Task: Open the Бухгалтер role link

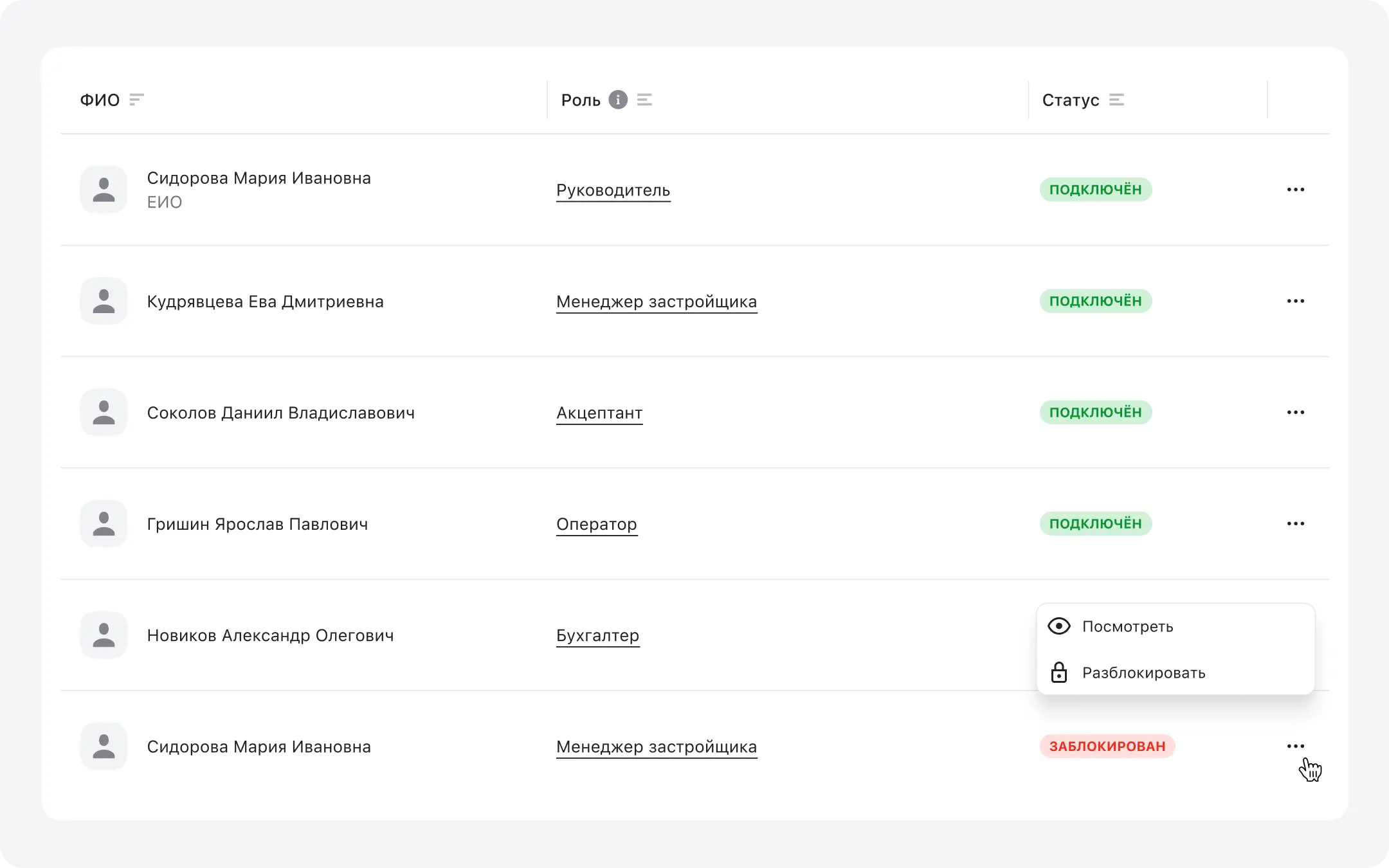Action: pos(597,635)
